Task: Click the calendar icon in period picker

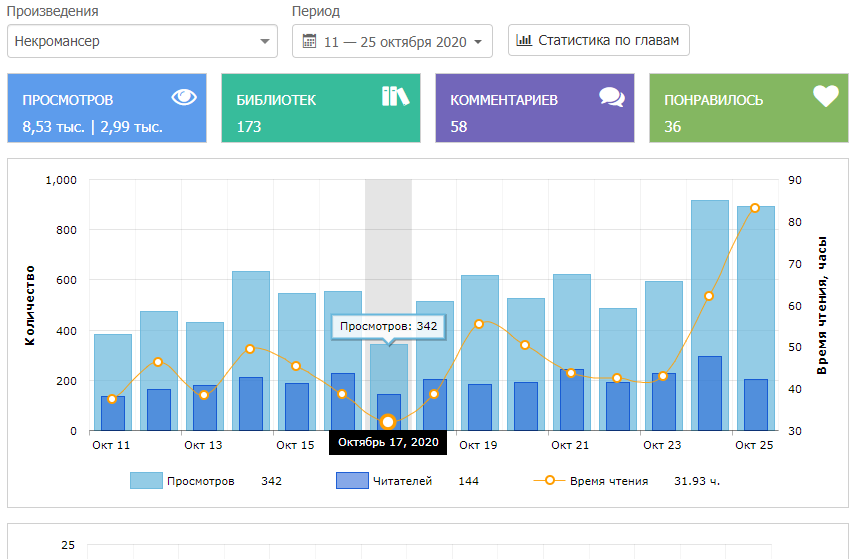Action: click(309, 42)
